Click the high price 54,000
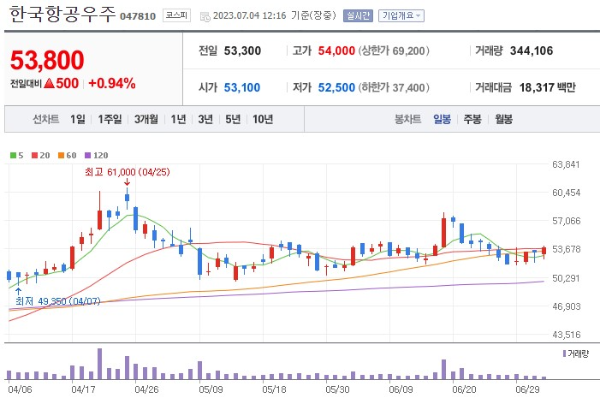Screen dimensions: 600x409 pyautogui.click(x=336, y=51)
